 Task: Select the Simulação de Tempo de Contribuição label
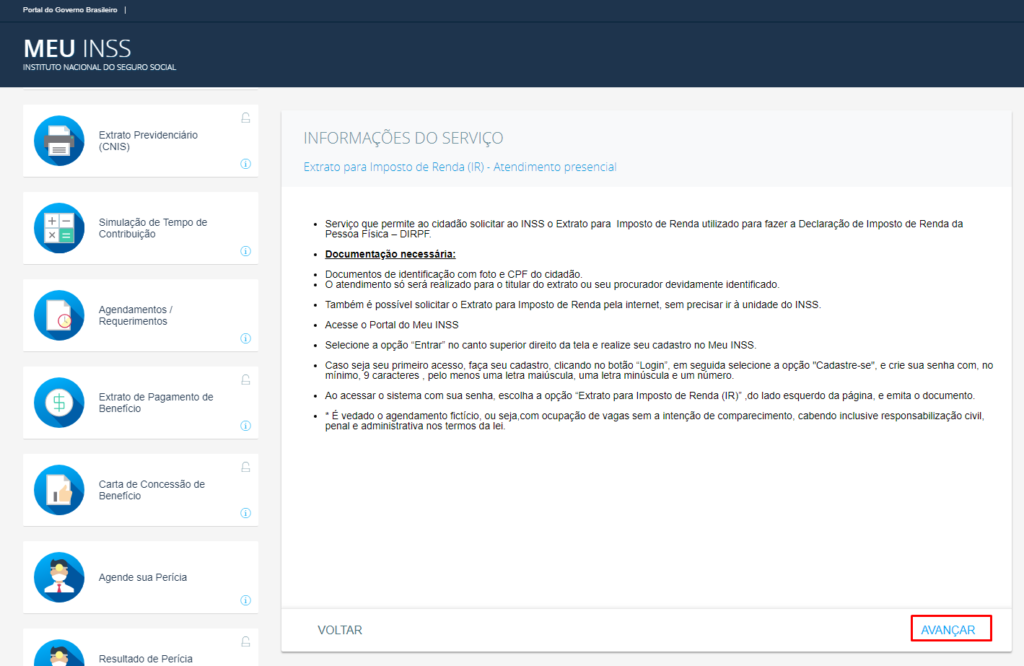tap(153, 228)
